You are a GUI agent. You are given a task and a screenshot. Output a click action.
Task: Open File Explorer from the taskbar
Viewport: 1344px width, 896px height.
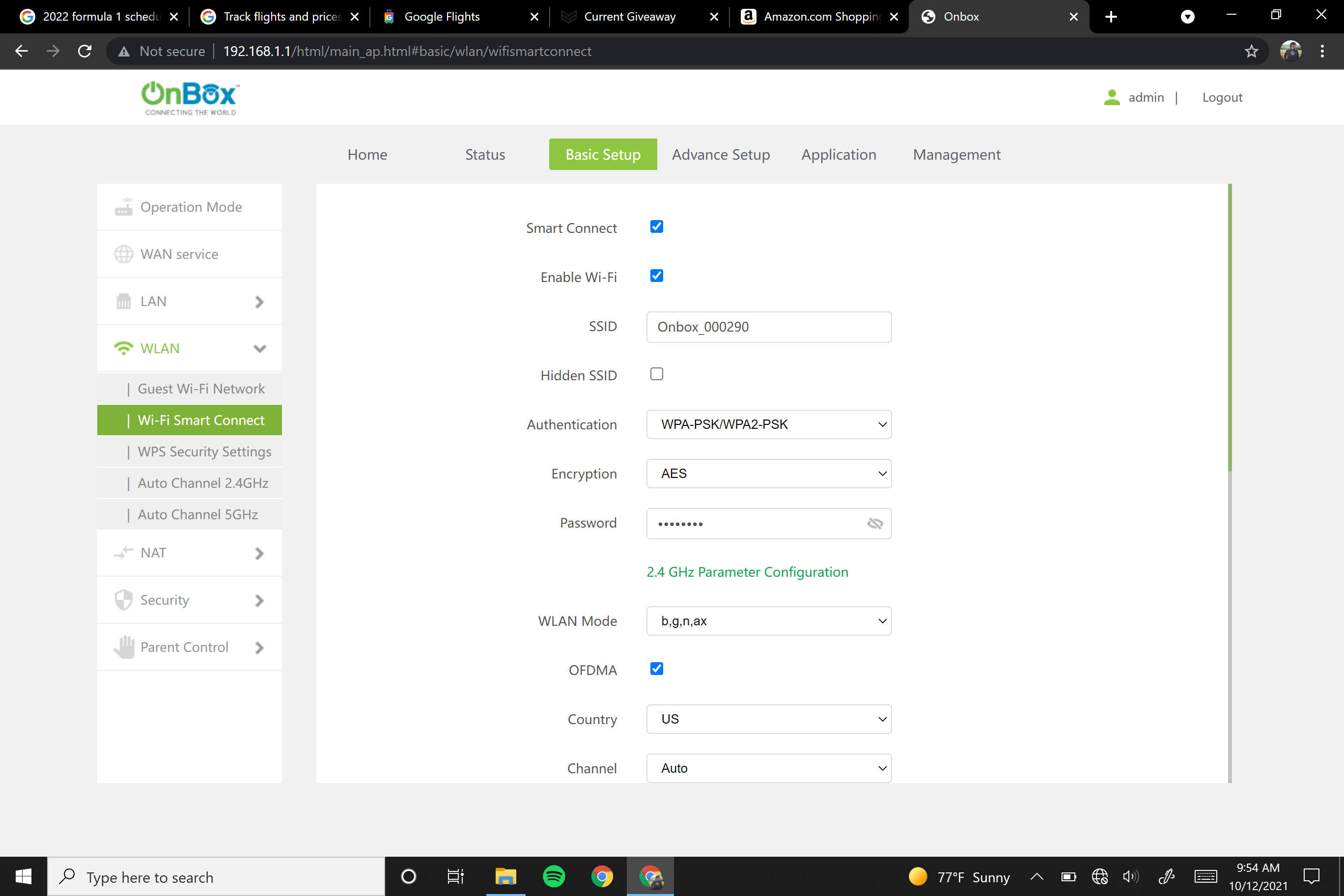(505, 876)
